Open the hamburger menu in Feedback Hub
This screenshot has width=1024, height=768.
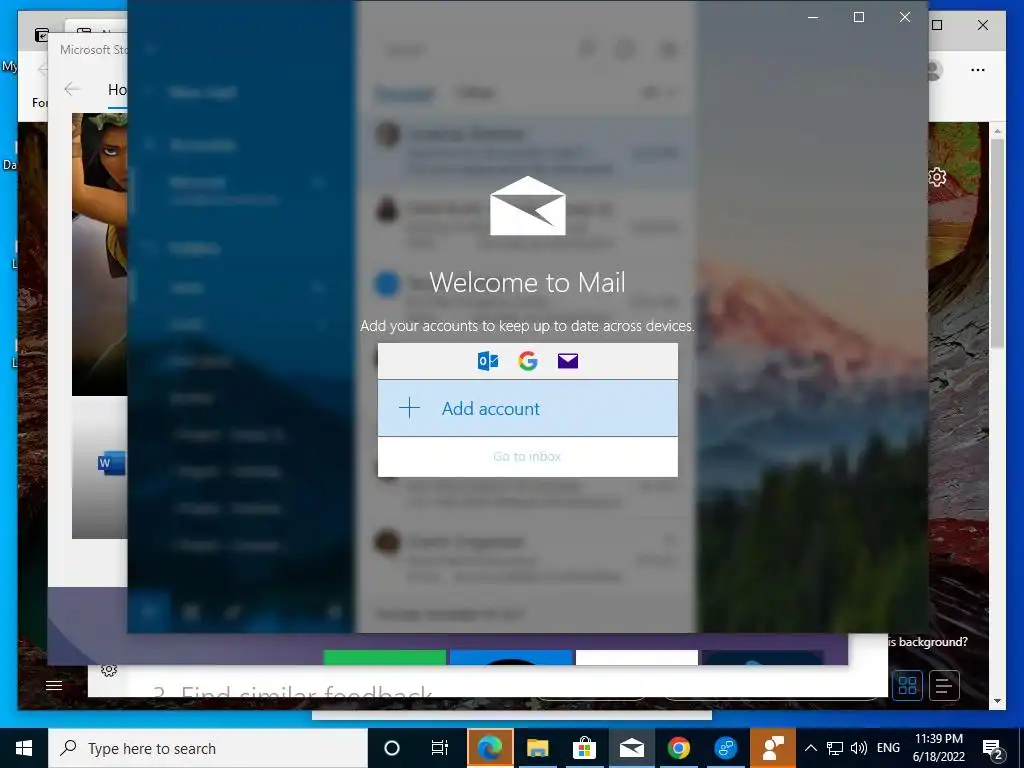click(x=54, y=685)
